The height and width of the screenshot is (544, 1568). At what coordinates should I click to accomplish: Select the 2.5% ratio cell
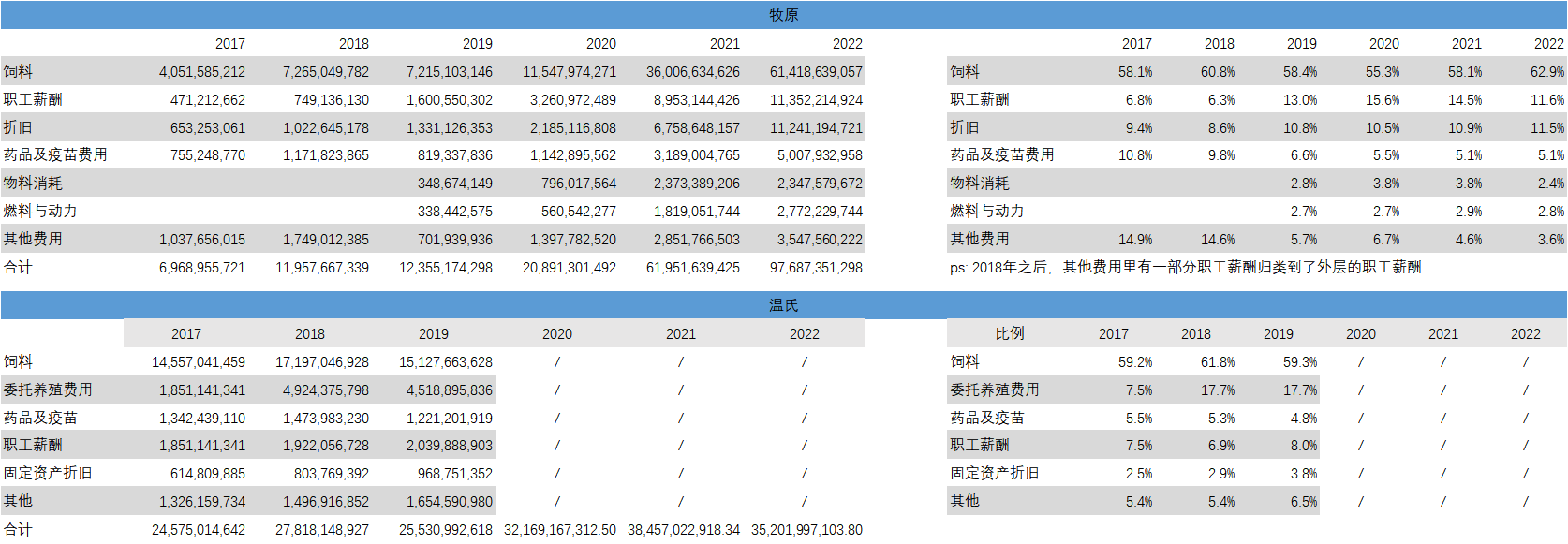[x=1139, y=474]
